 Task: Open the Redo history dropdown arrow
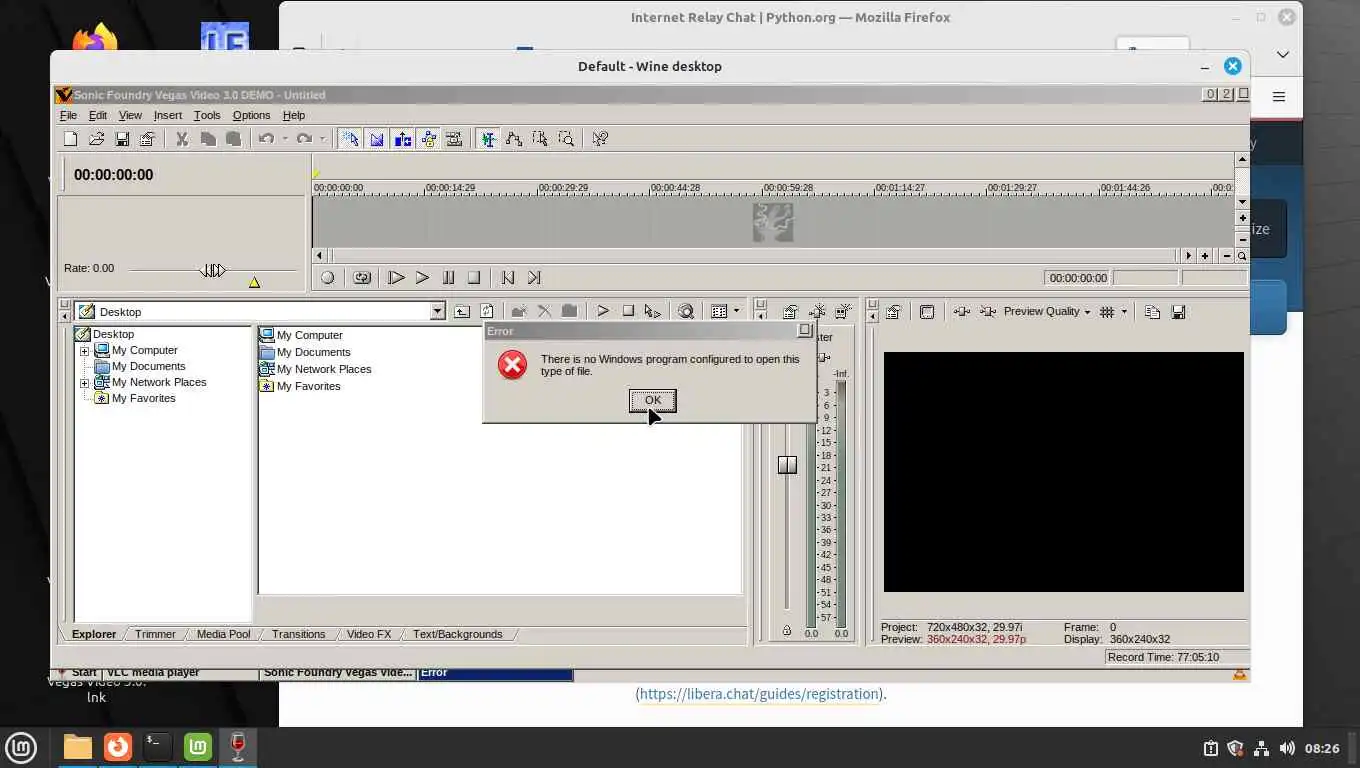click(x=322, y=139)
